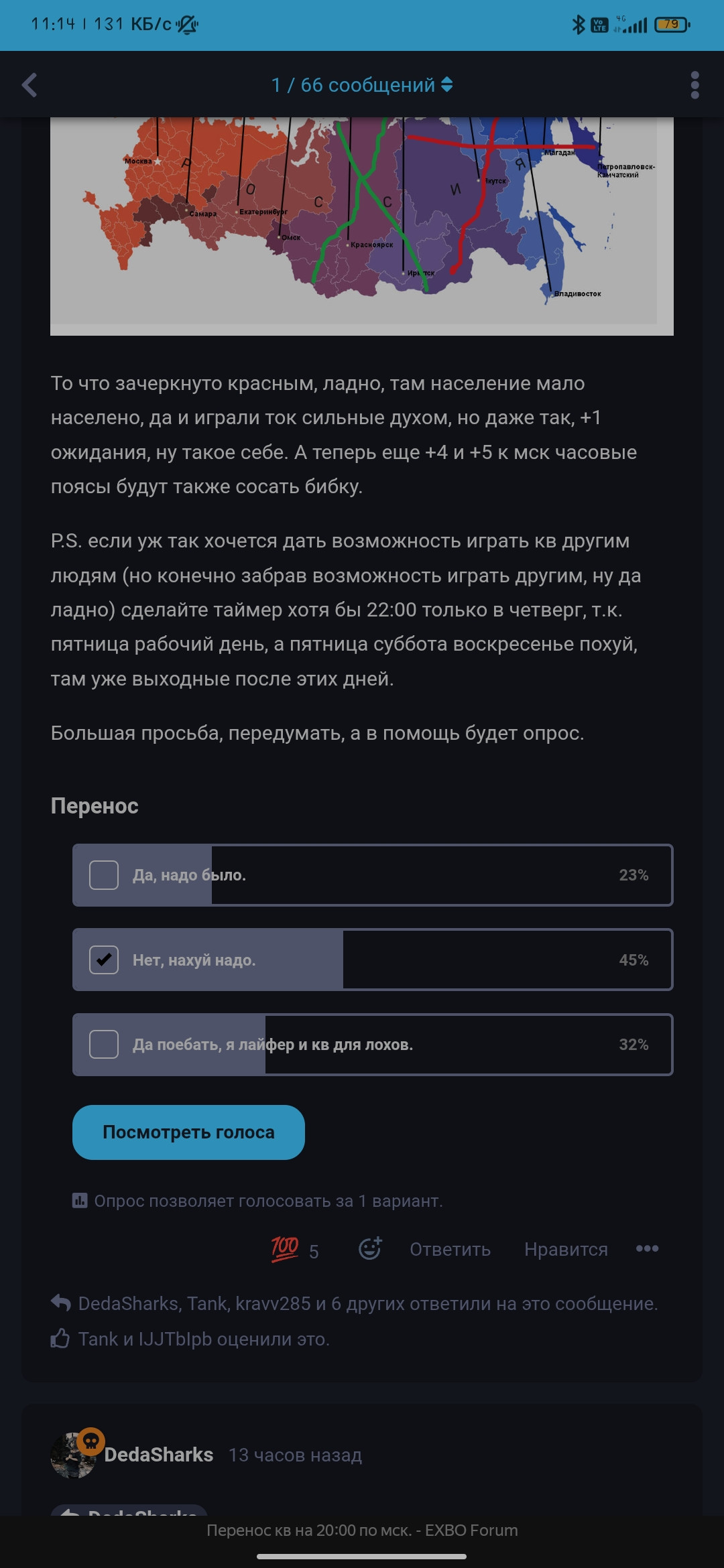Expand the "1 / 66 сообщений" post navigator
This screenshot has height=1568, width=724.
coord(362,85)
